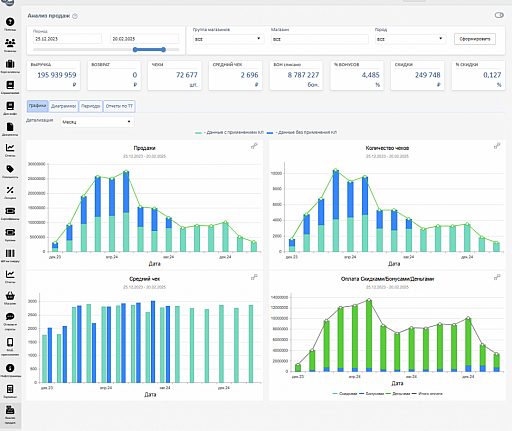Image resolution: width=512 pixels, height=431 pixels.
Task: Click the Скидки value 249 748
Action: tap(428, 75)
